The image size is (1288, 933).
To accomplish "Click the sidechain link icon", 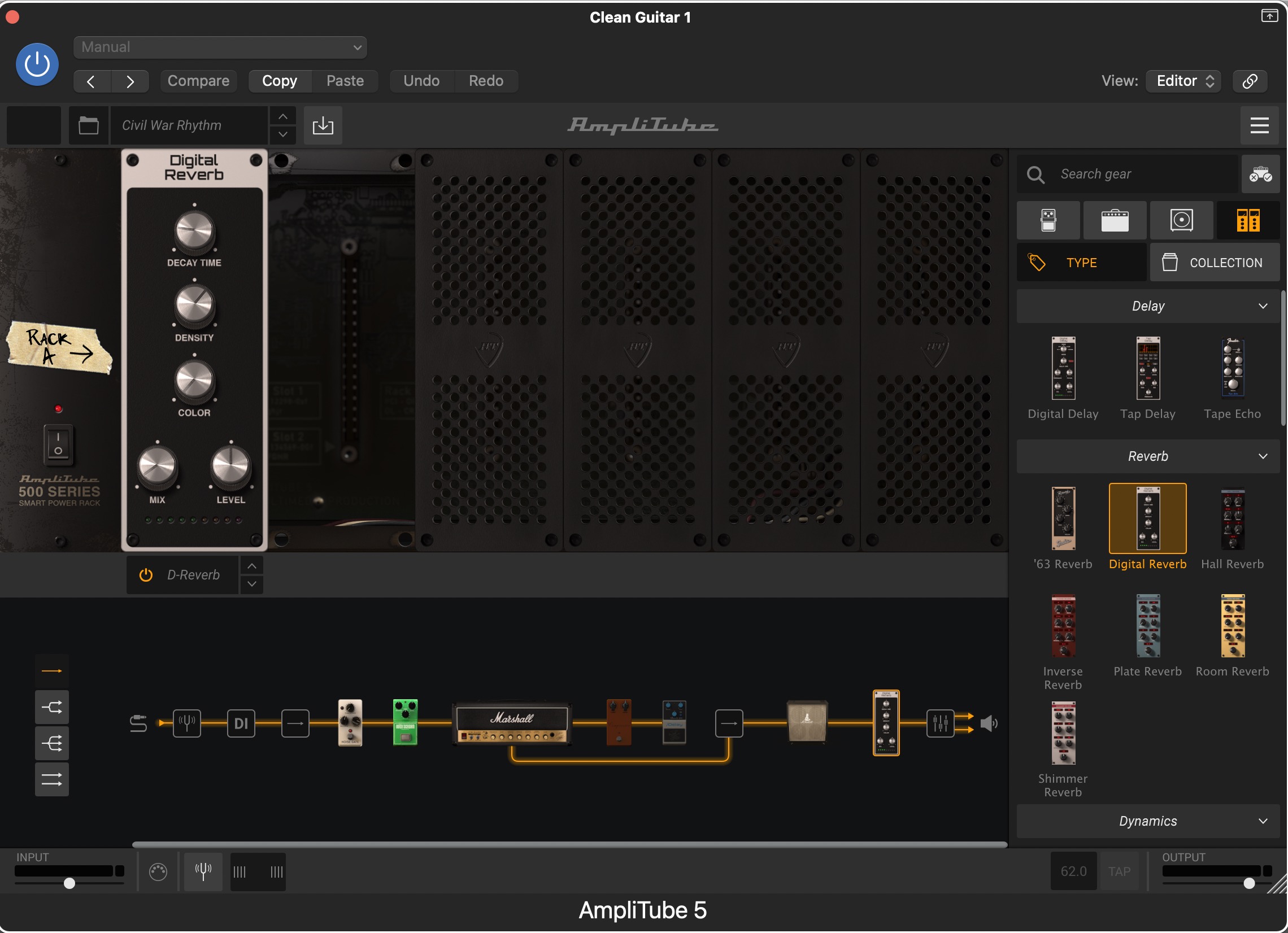I will (1250, 81).
